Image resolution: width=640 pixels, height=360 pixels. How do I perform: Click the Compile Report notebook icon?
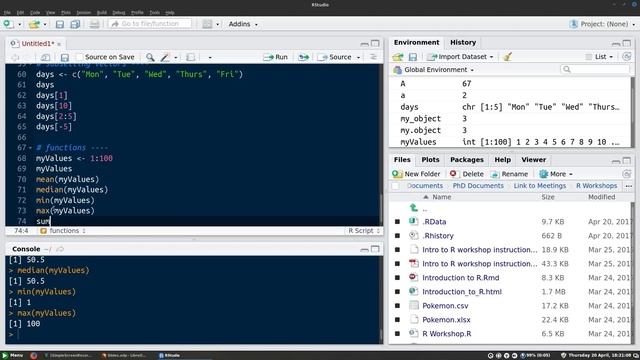(191, 57)
